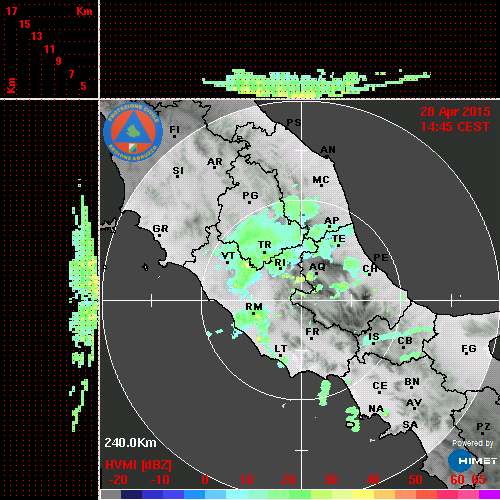Pick the yellow 40 dBZ color swatch
Image resolution: width=500 pixels, height=500 pixels.
(x=363, y=494)
